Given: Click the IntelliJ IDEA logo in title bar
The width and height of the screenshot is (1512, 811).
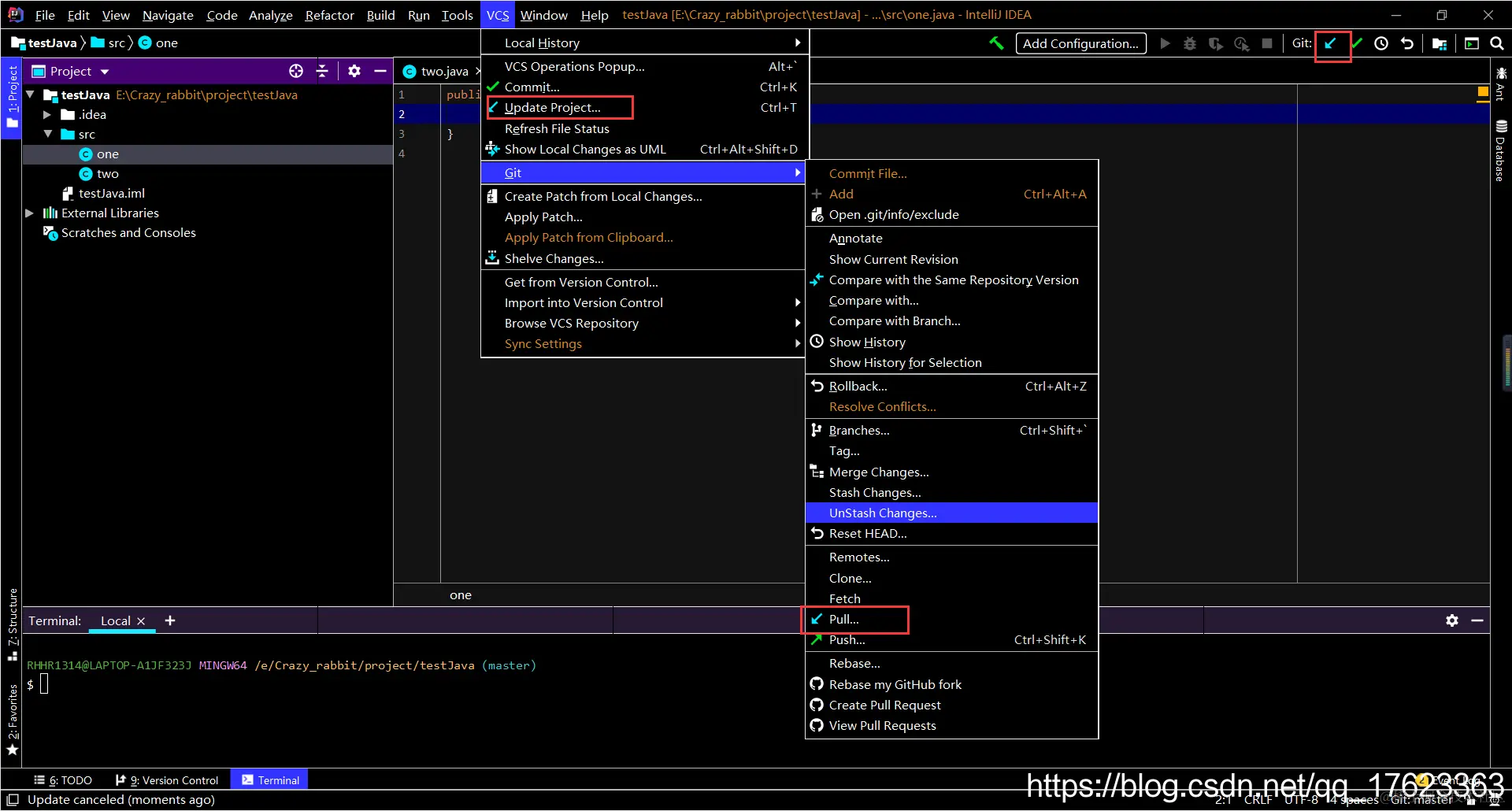Looking at the screenshot, I should click(15, 15).
